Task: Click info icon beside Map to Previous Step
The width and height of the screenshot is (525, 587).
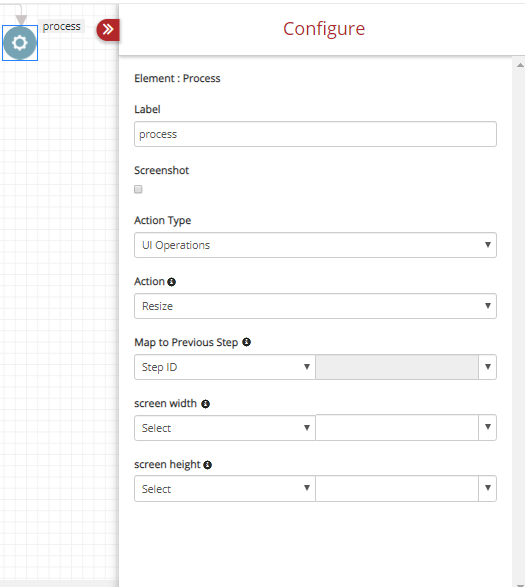Action: (x=246, y=342)
